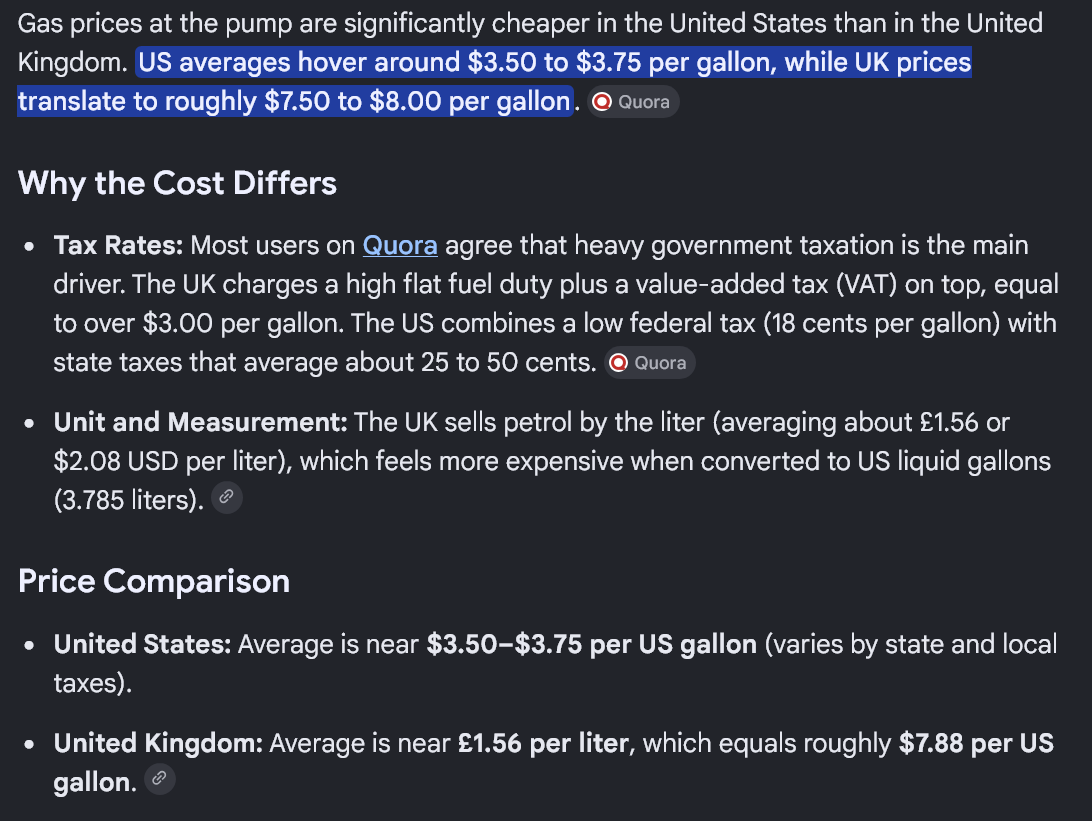Click the bold "United States:" label

142,645
